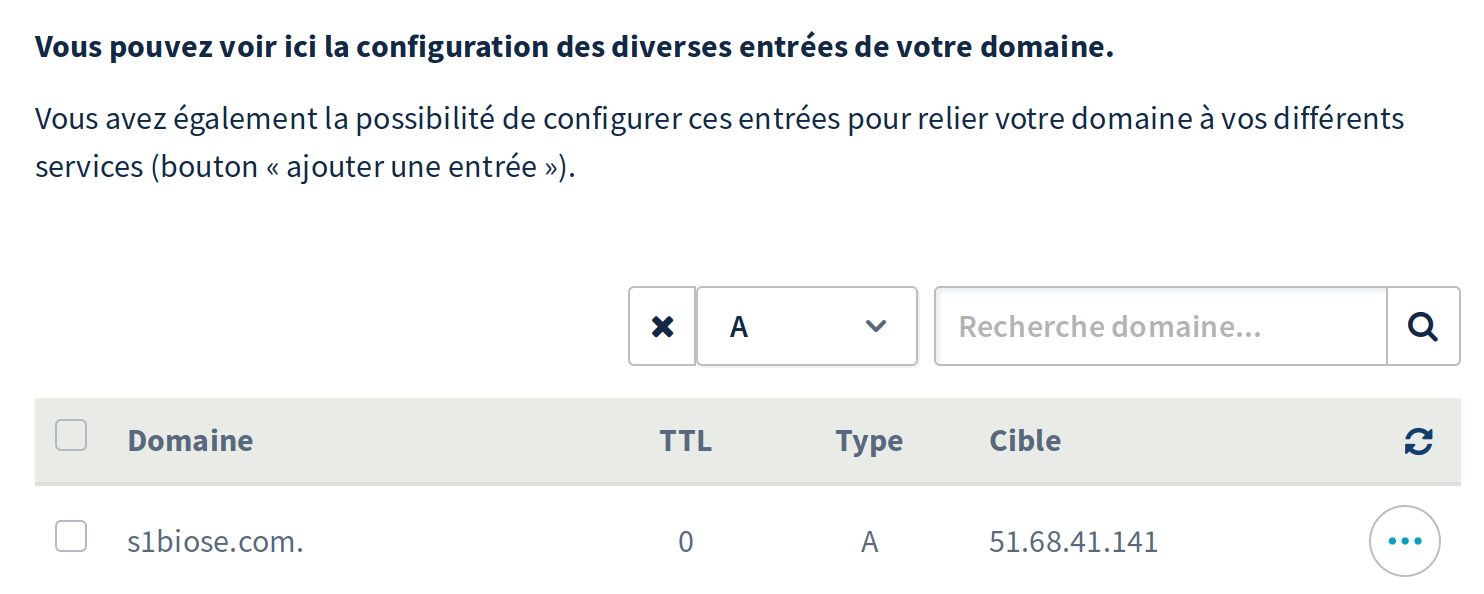
Task: Click the Domaine column header
Action: click(x=190, y=441)
